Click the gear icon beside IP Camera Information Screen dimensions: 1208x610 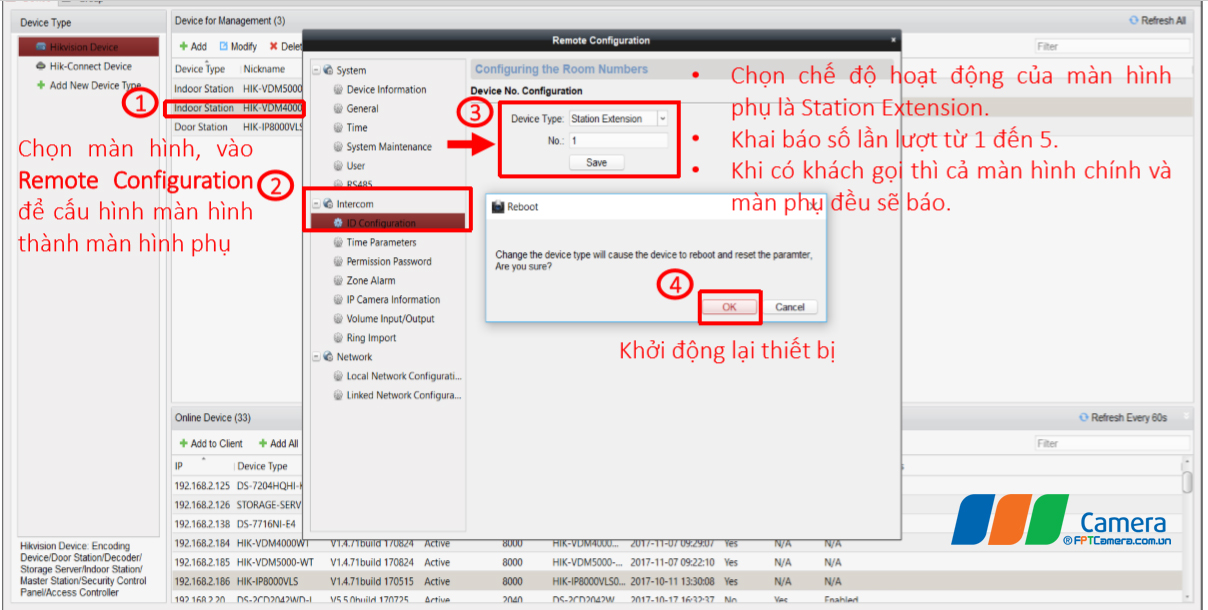[x=338, y=300]
